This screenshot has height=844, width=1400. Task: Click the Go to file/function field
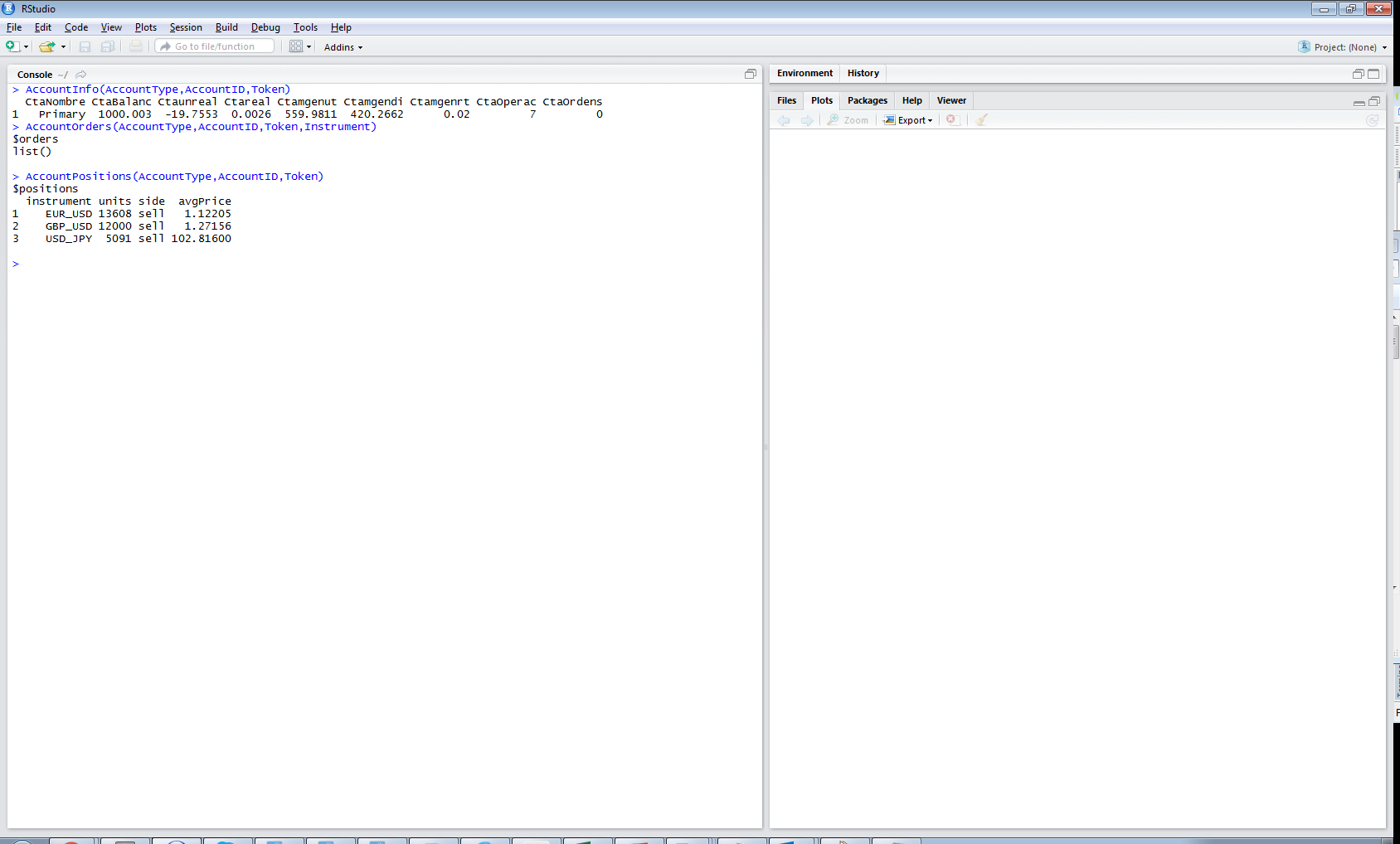tap(216, 46)
